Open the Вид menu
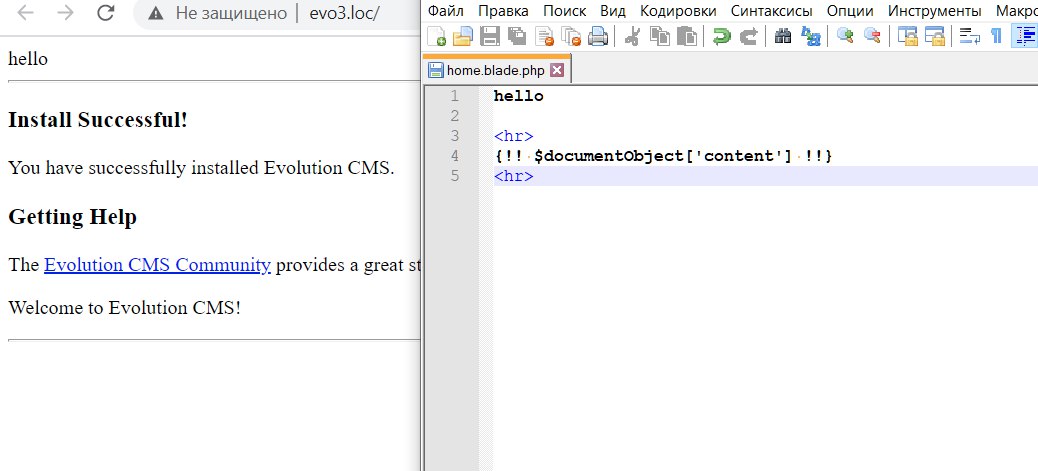This screenshot has height=471, width=1038. pos(613,11)
